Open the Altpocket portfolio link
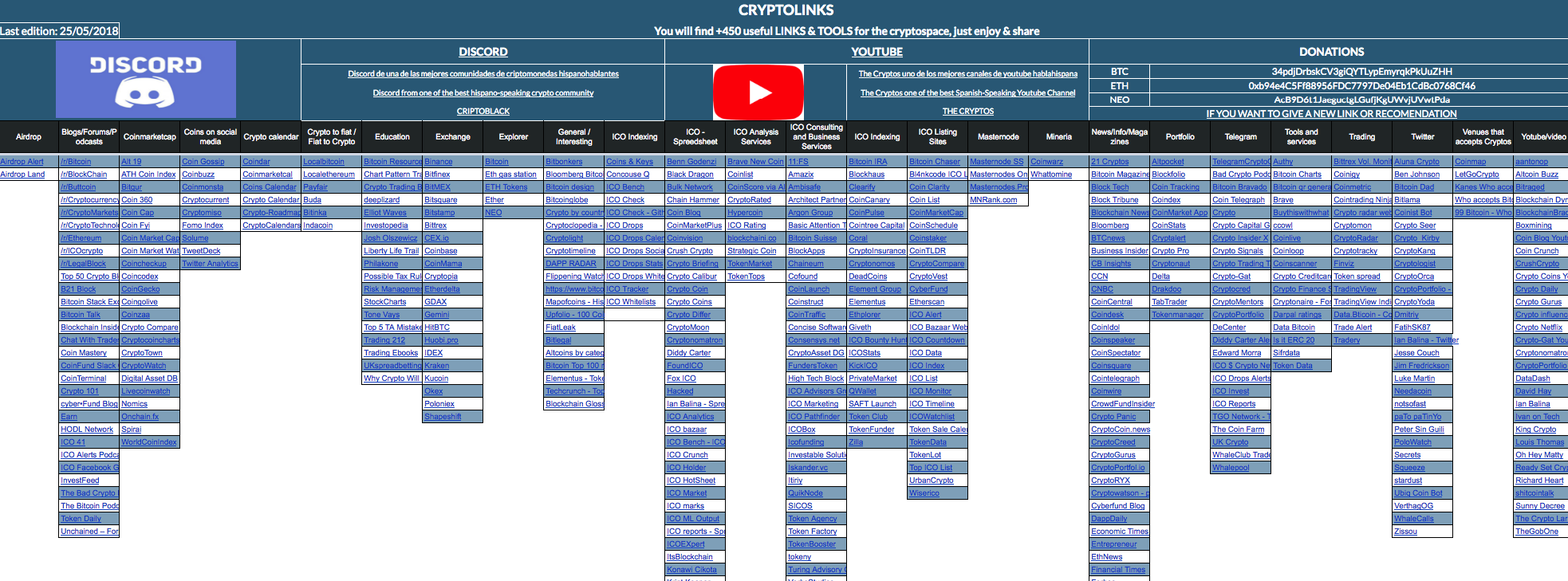Viewport: 1568px width, 581px height. pyautogui.click(x=1168, y=162)
